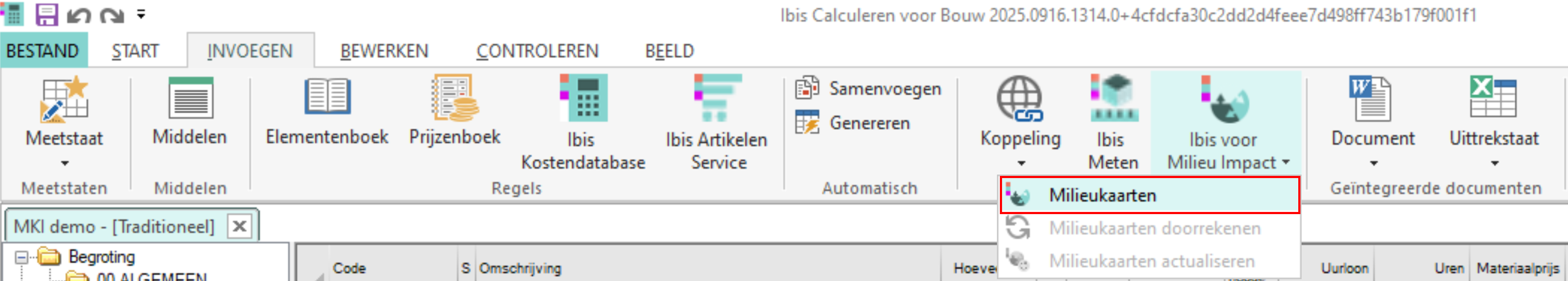The width and height of the screenshot is (1568, 281).
Task: Open the BESTAND menu
Action: [x=43, y=51]
